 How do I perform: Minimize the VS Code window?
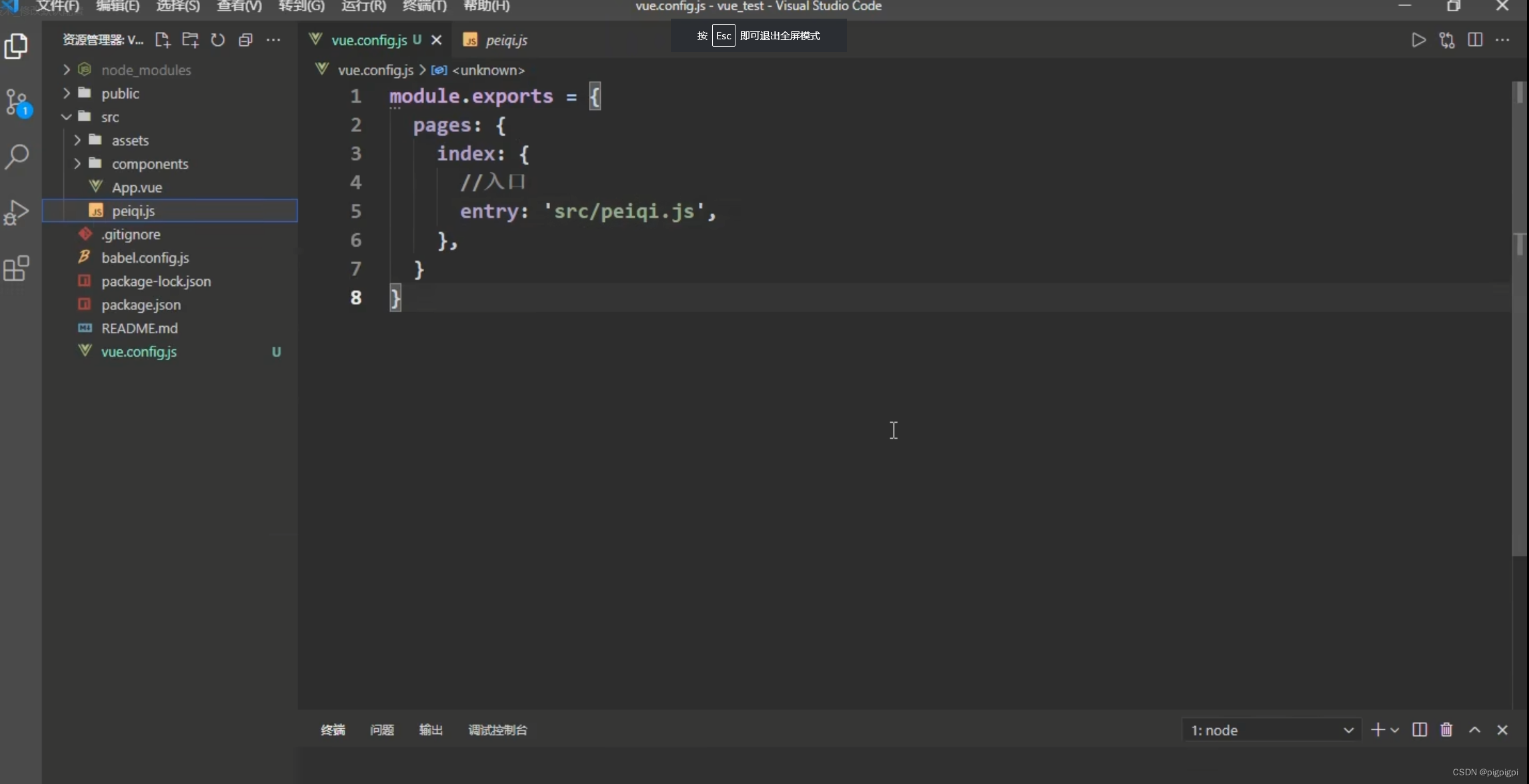1405,6
